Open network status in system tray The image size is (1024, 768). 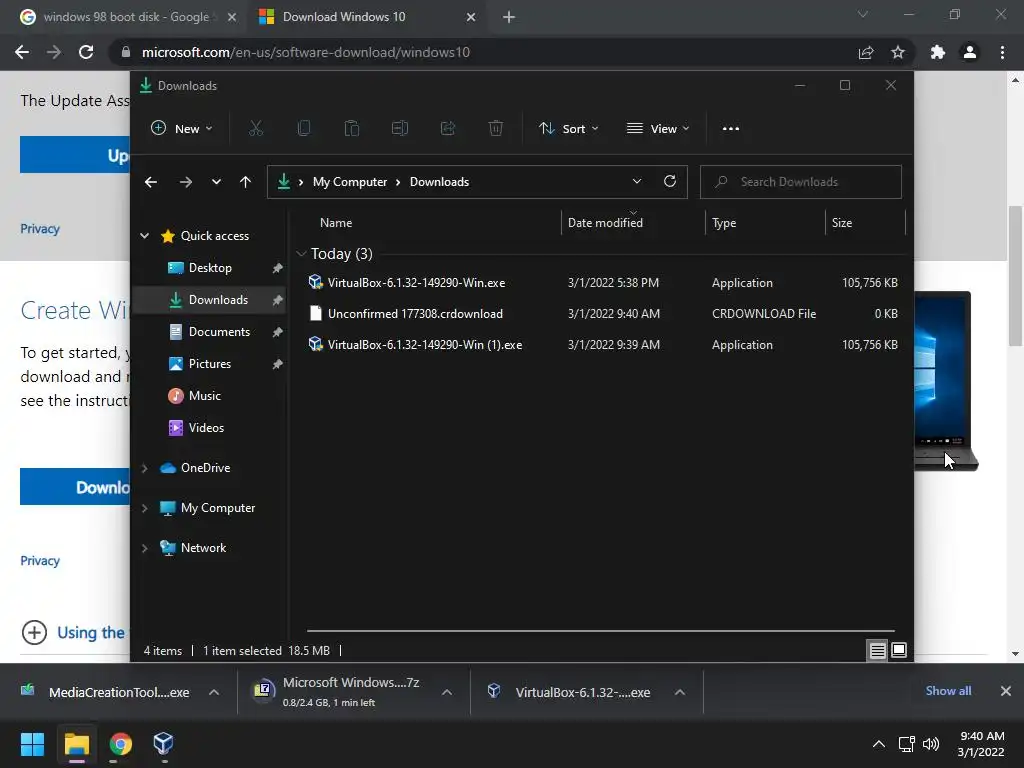[x=906, y=744]
